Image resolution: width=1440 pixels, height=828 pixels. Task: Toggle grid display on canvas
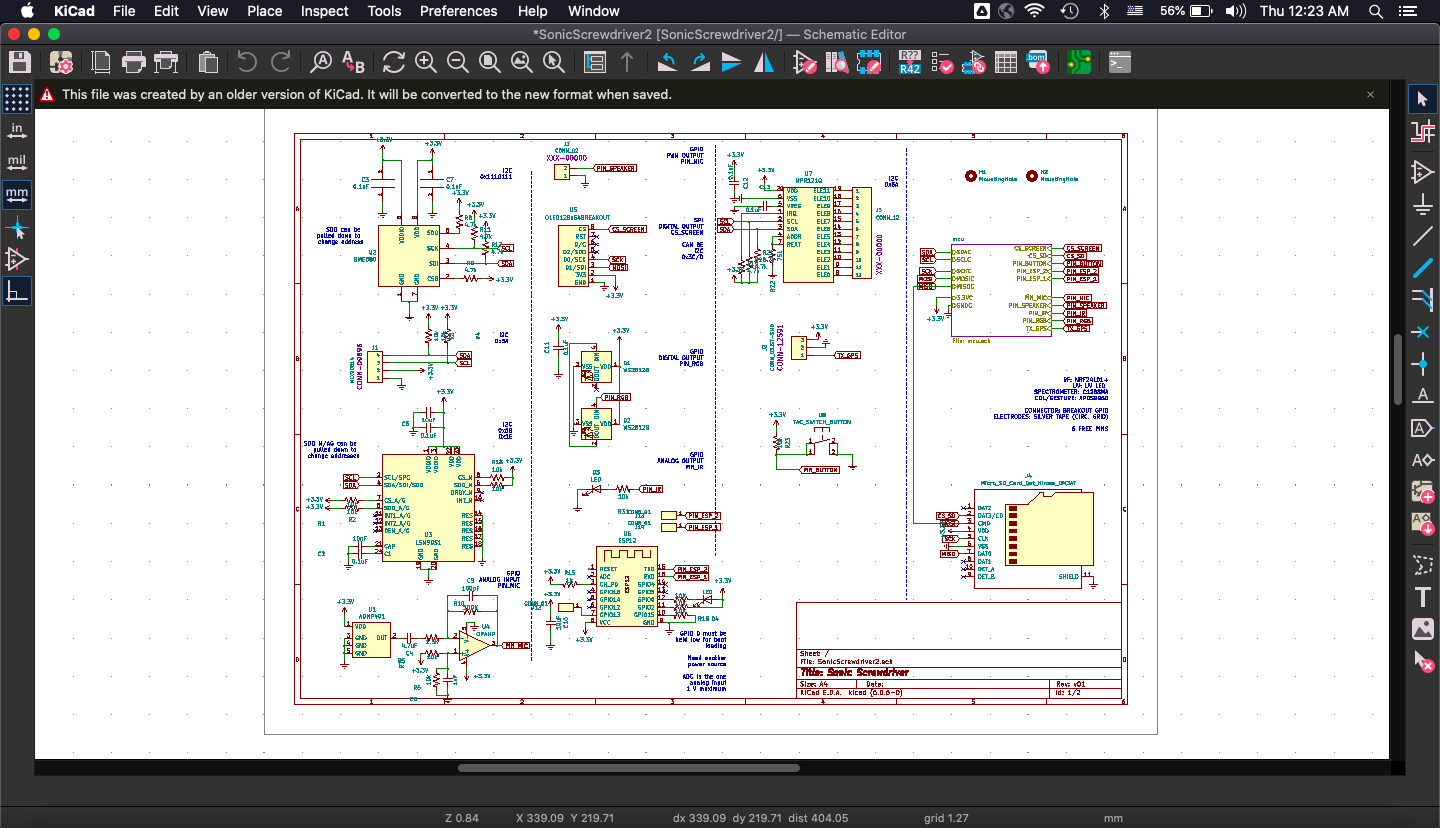point(17,98)
